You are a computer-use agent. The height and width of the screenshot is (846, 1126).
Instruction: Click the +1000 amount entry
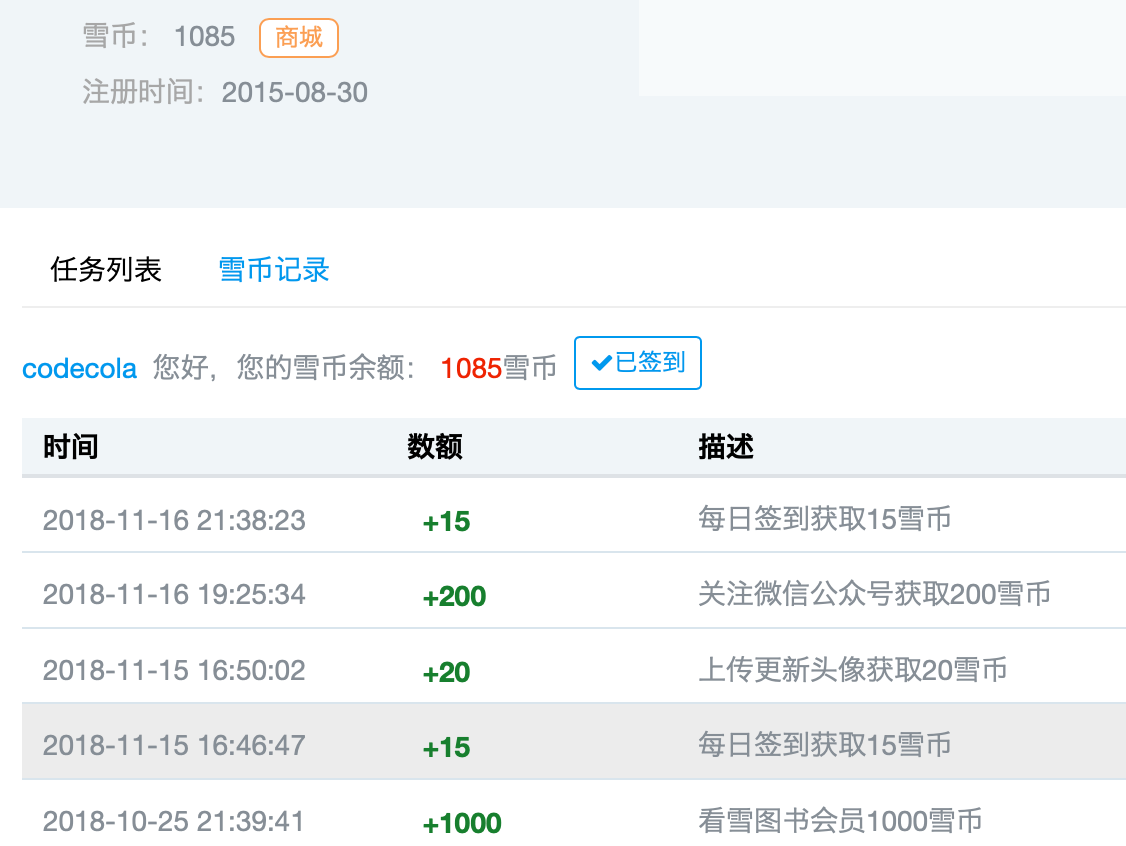462,823
